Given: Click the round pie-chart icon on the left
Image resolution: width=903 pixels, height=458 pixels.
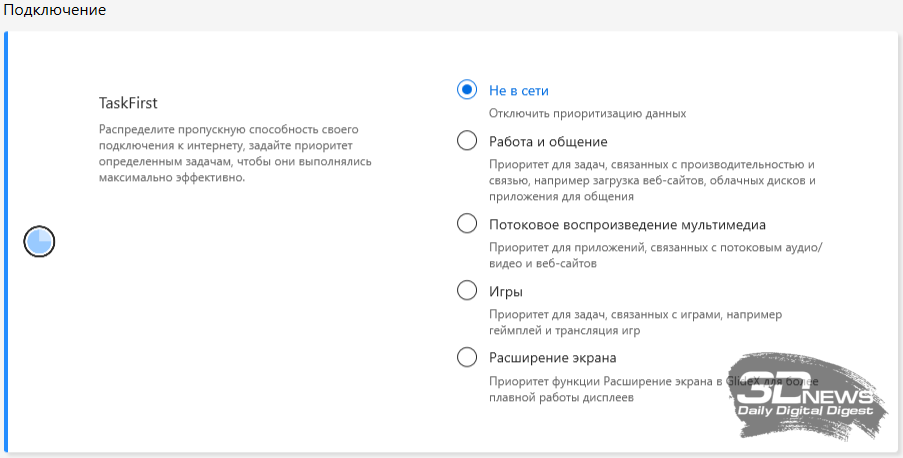Looking at the screenshot, I should tap(39, 241).
